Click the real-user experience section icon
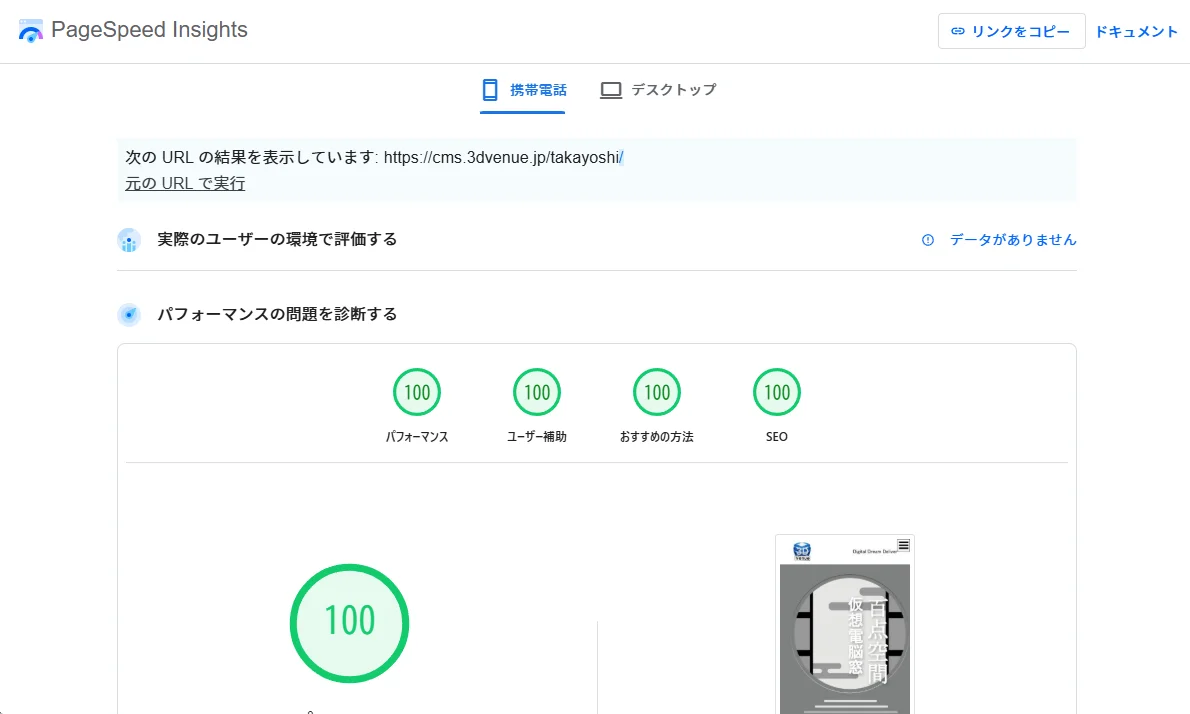The image size is (1190, 714). [x=129, y=241]
